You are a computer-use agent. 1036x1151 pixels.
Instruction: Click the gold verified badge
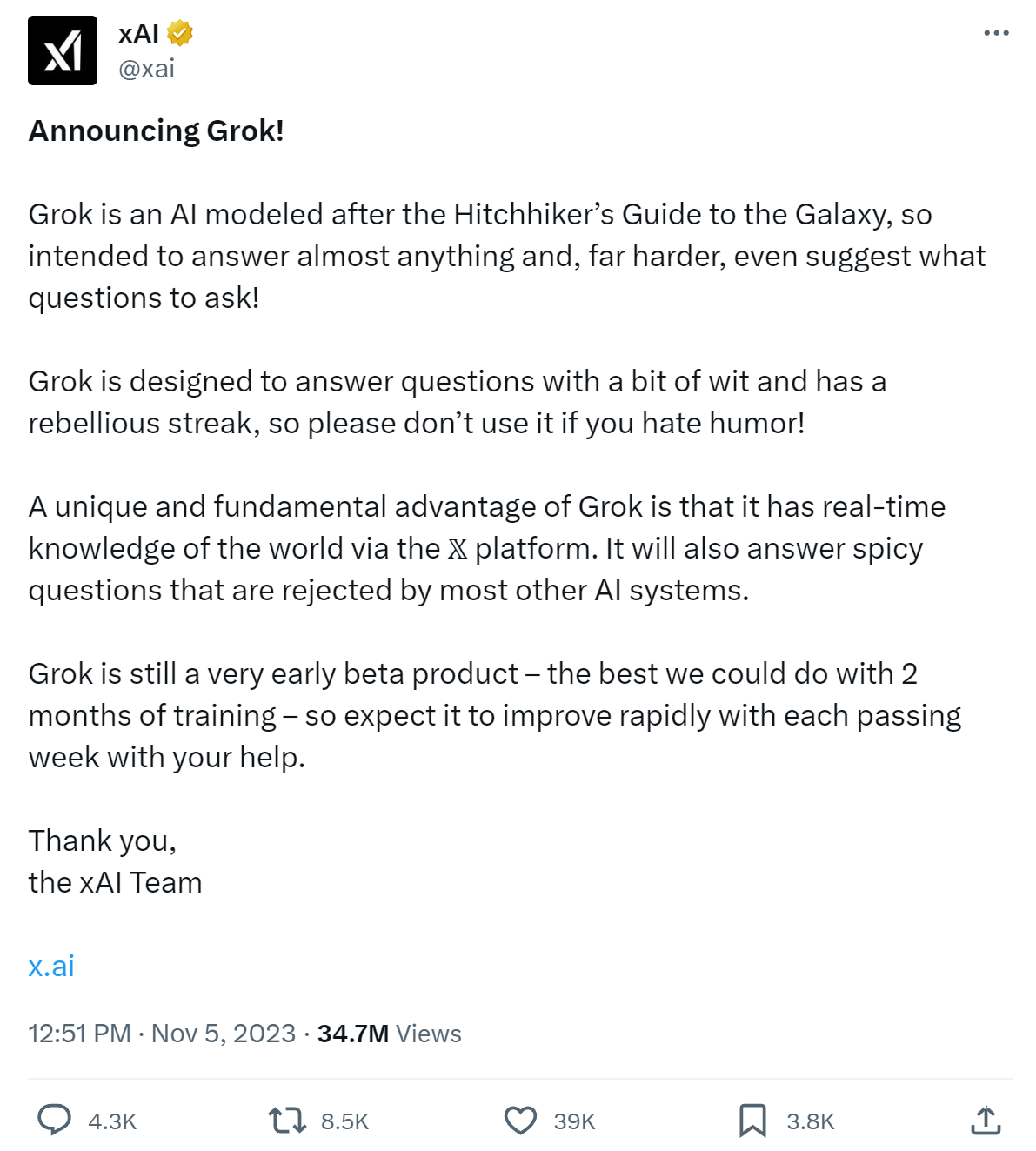click(x=180, y=34)
